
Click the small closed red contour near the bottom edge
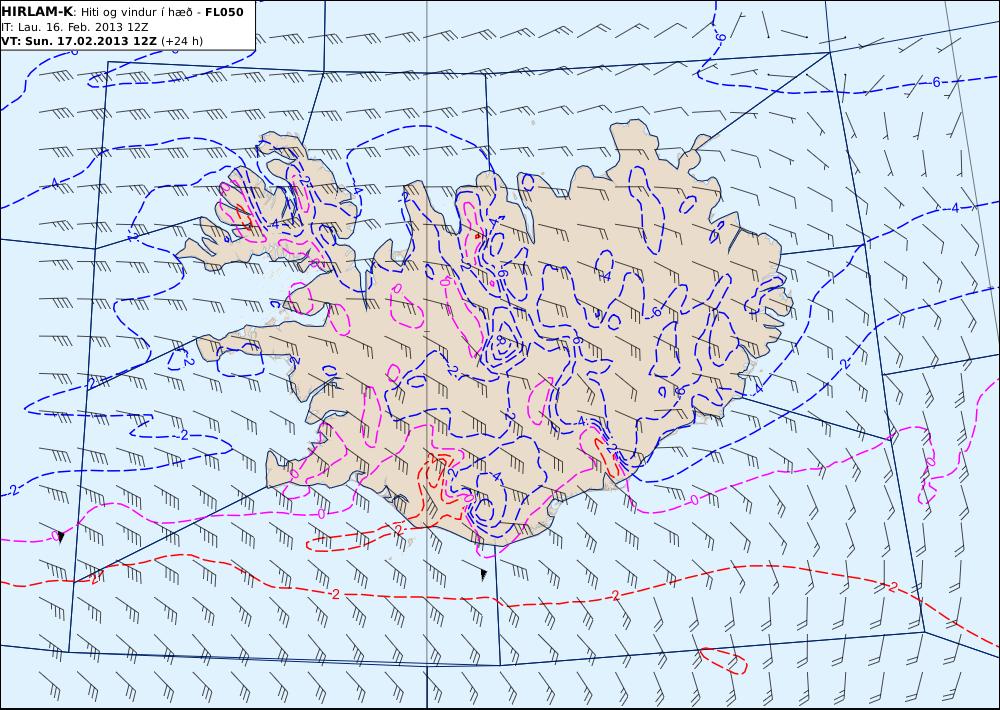coord(723,660)
